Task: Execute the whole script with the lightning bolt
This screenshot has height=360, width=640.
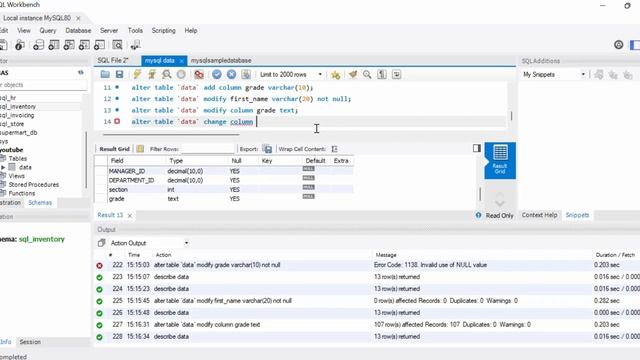Action: coord(137,74)
